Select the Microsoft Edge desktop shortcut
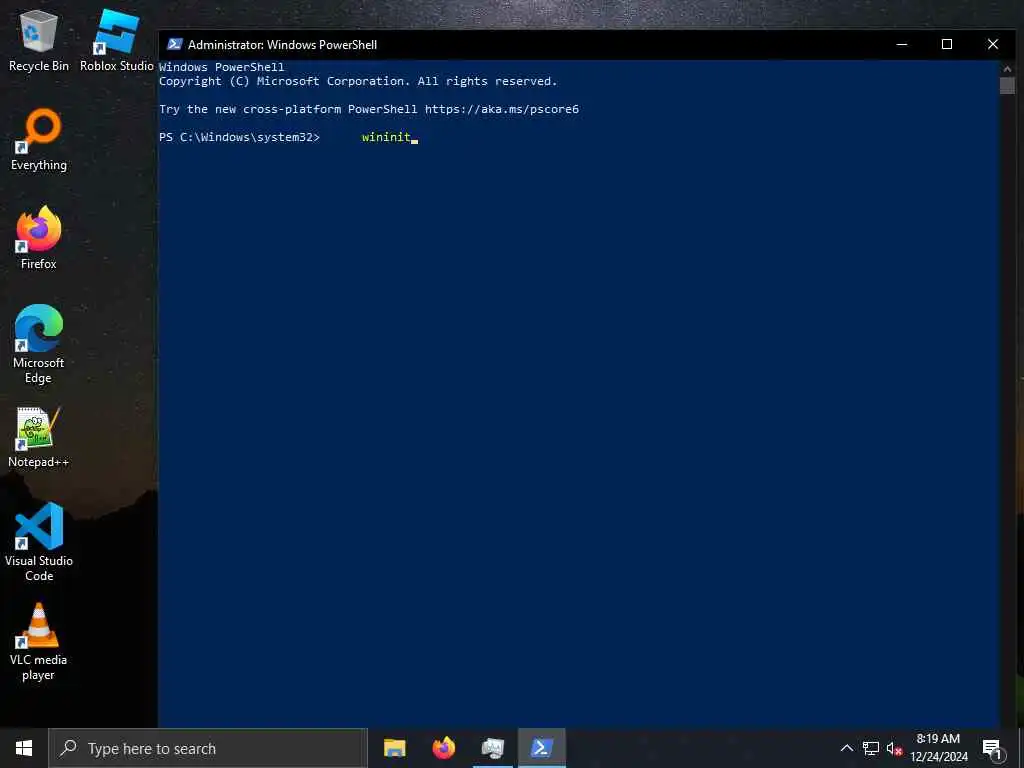 [39, 344]
